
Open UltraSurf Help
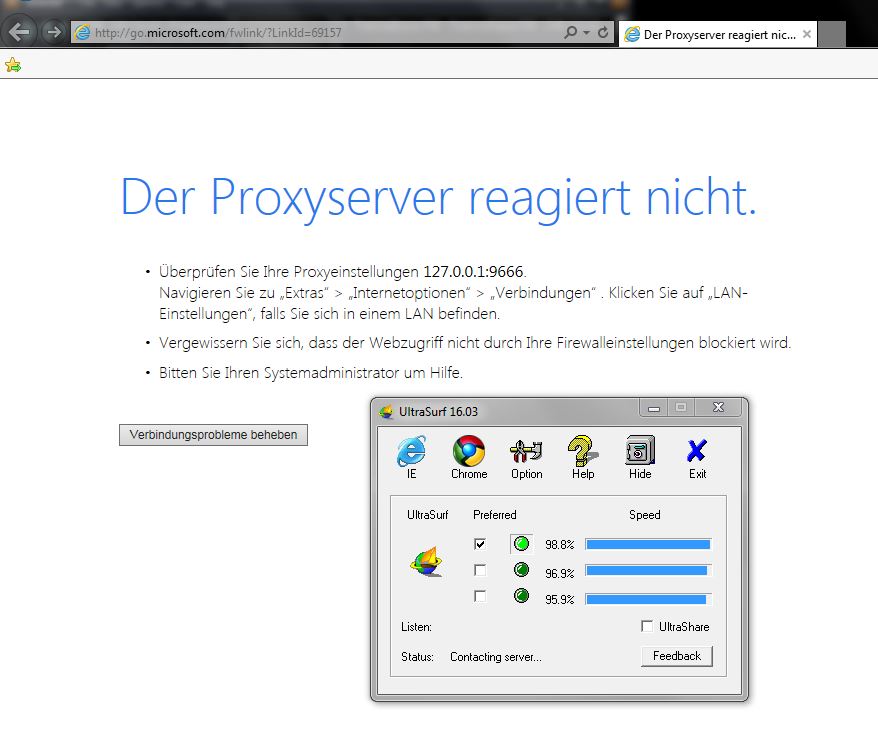tap(583, 458)
